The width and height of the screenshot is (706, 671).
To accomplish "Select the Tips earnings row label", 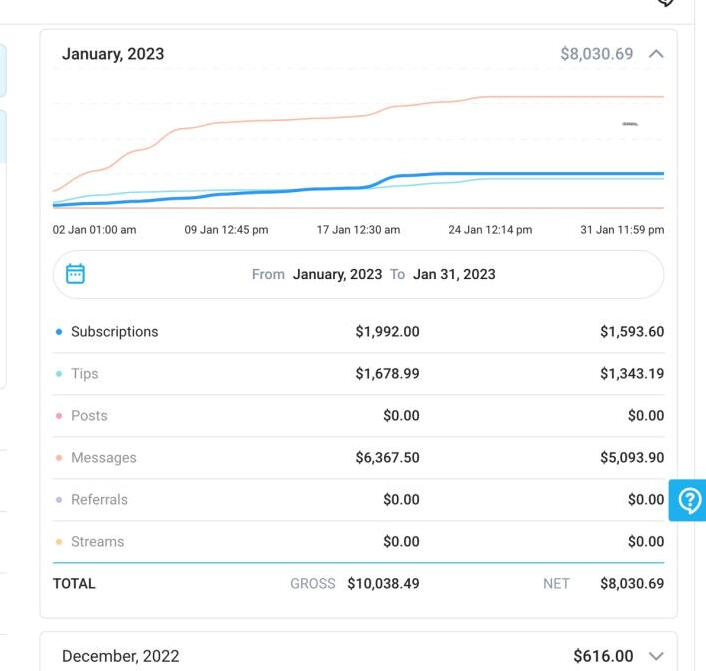I will coord(85,374).
